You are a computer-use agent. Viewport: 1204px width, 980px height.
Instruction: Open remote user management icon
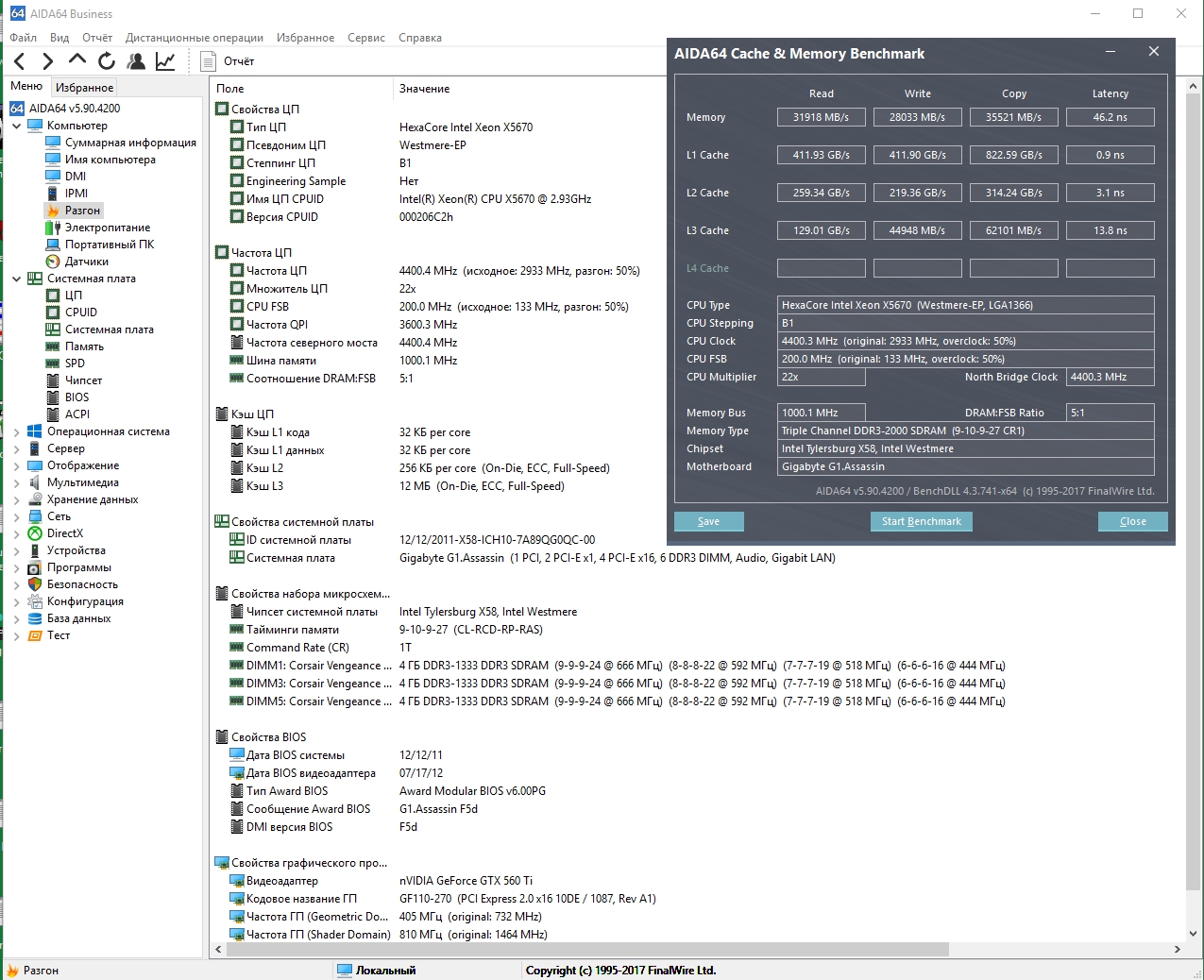[136, 61]
